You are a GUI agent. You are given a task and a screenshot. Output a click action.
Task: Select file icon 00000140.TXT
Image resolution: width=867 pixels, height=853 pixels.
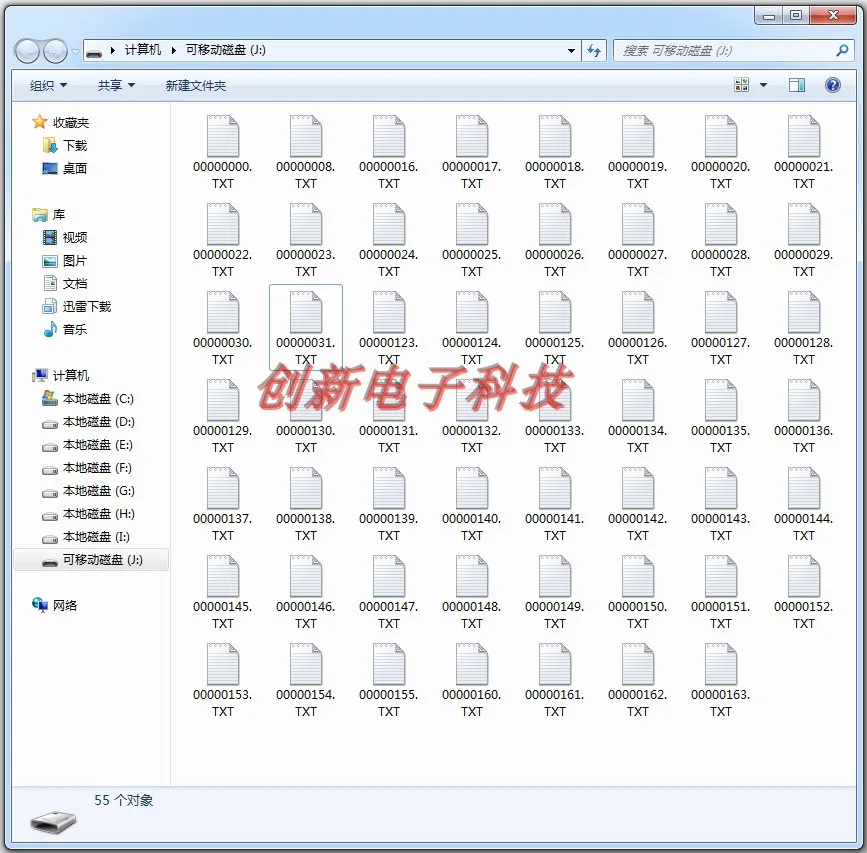click(472, 488)
